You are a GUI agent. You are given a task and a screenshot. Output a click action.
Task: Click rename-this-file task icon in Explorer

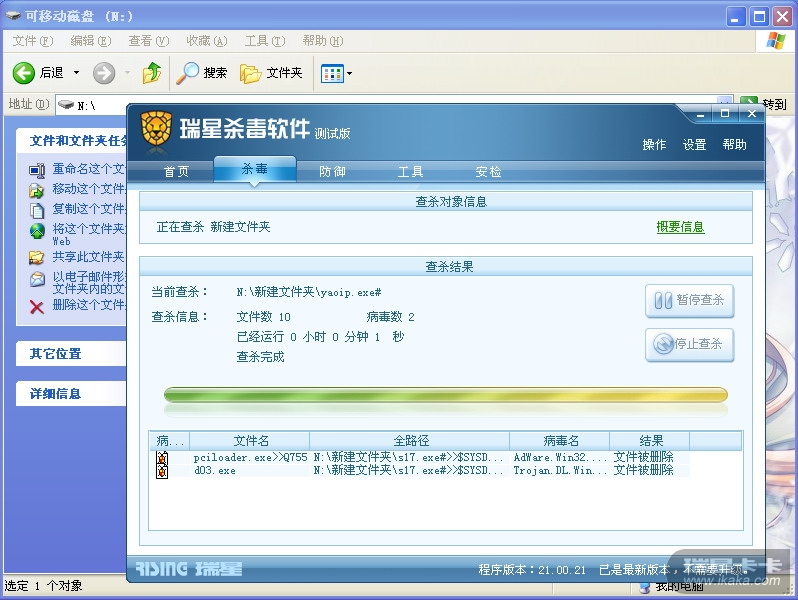[37, 170]
